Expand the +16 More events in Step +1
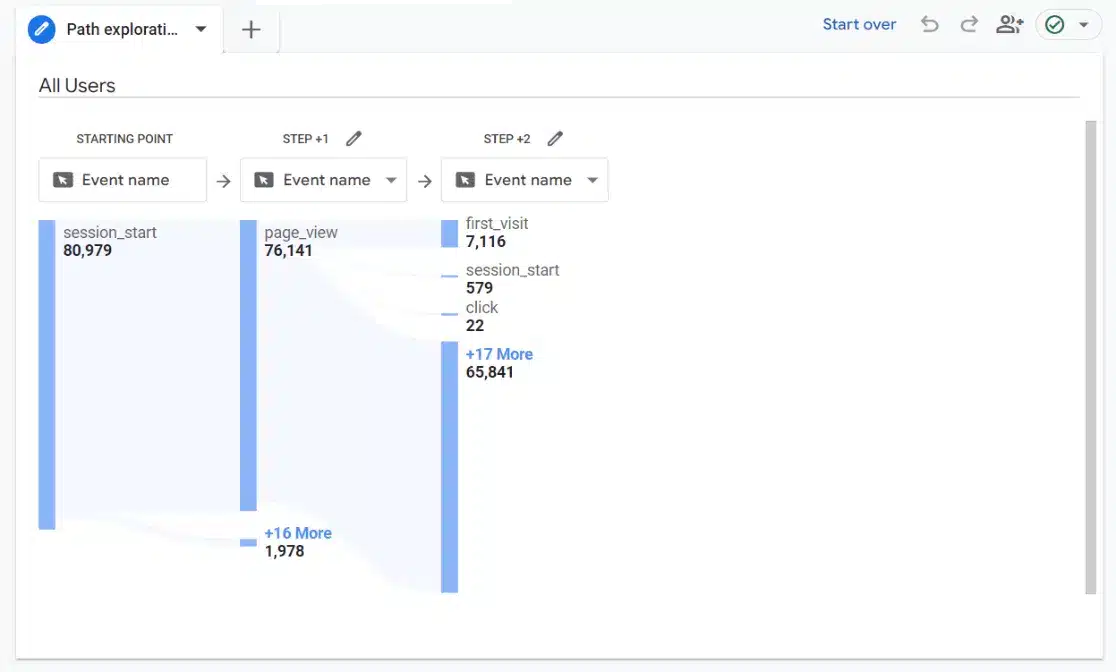 pyautogui.click(x=300, y=532)
